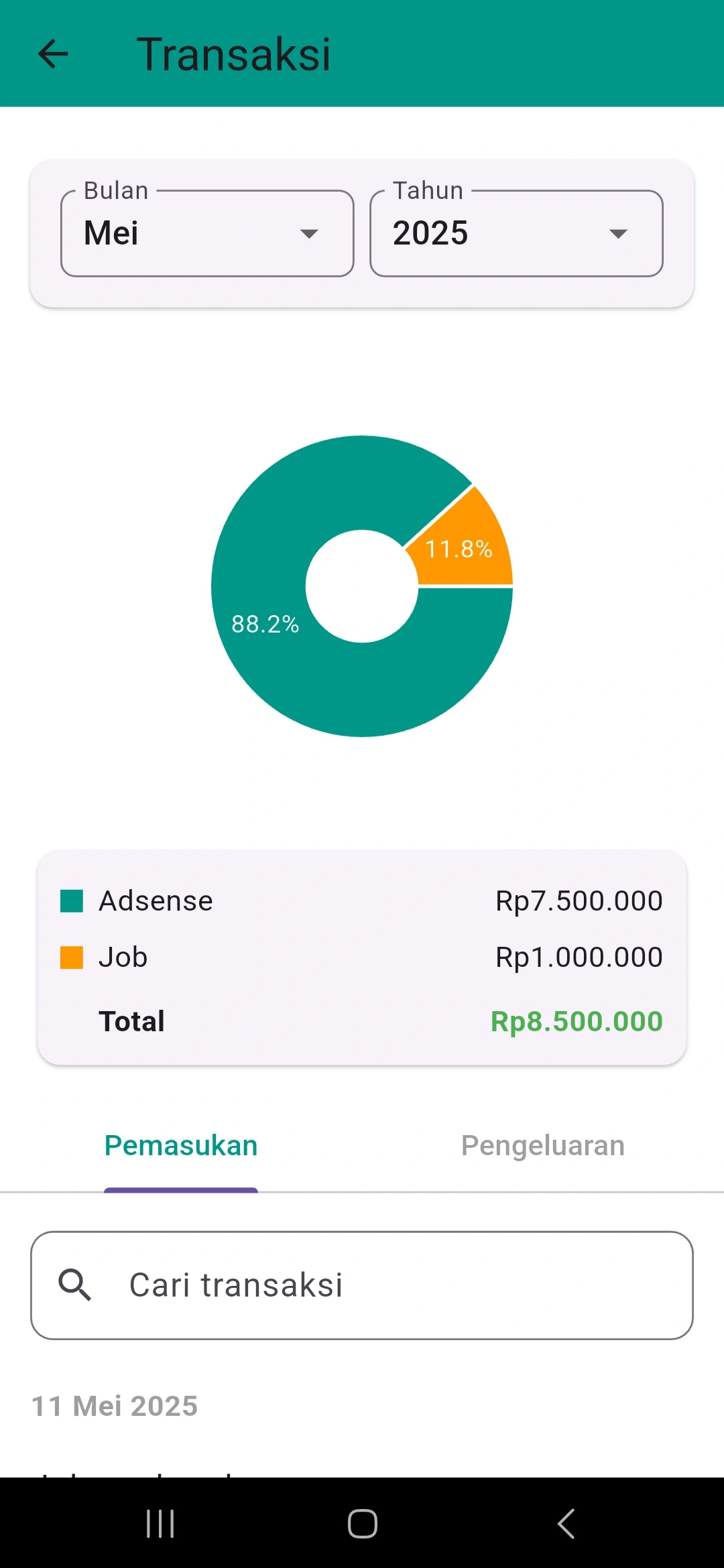The height and width of the screenshot is (1568, 724).
Task: Switch to the Pengeluaran tab
Action: point(543,1146)
